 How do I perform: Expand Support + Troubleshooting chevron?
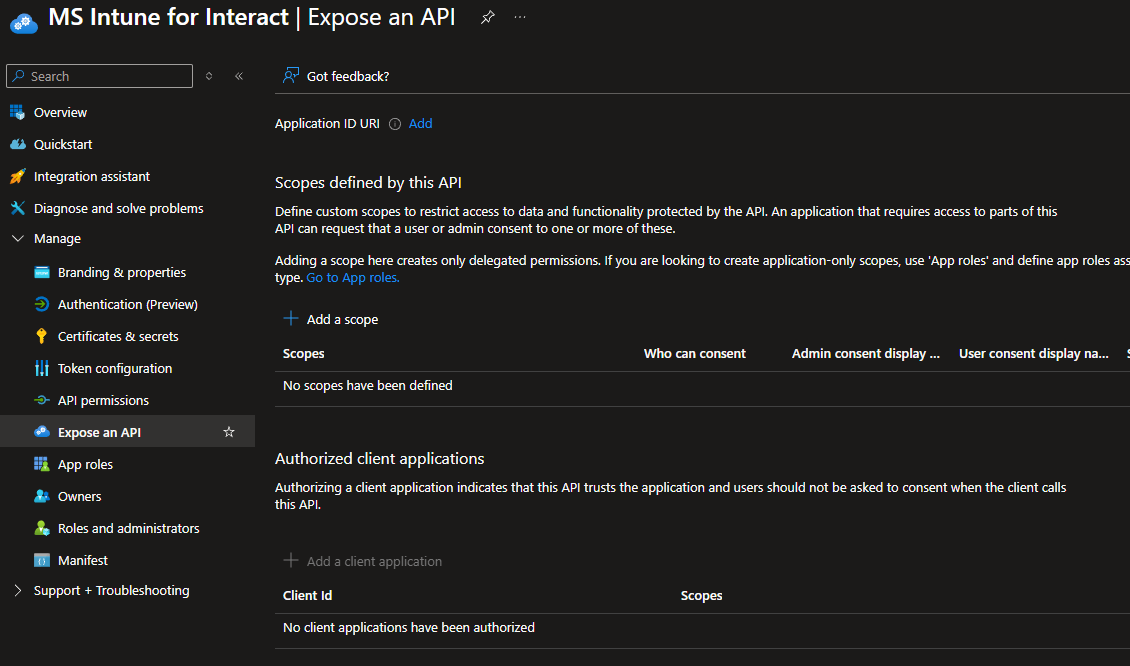18,590
